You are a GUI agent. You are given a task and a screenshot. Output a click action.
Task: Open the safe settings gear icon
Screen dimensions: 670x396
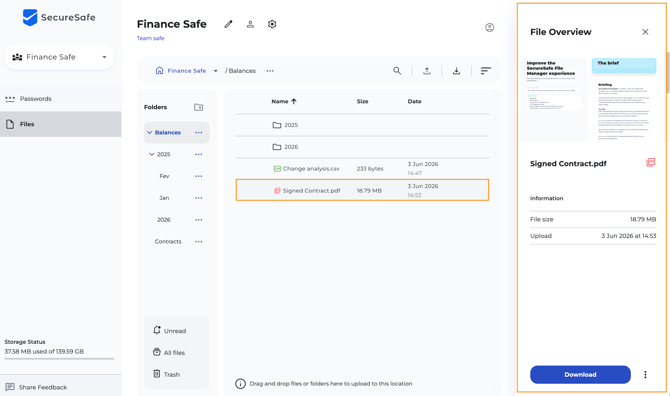pos(272,24)
